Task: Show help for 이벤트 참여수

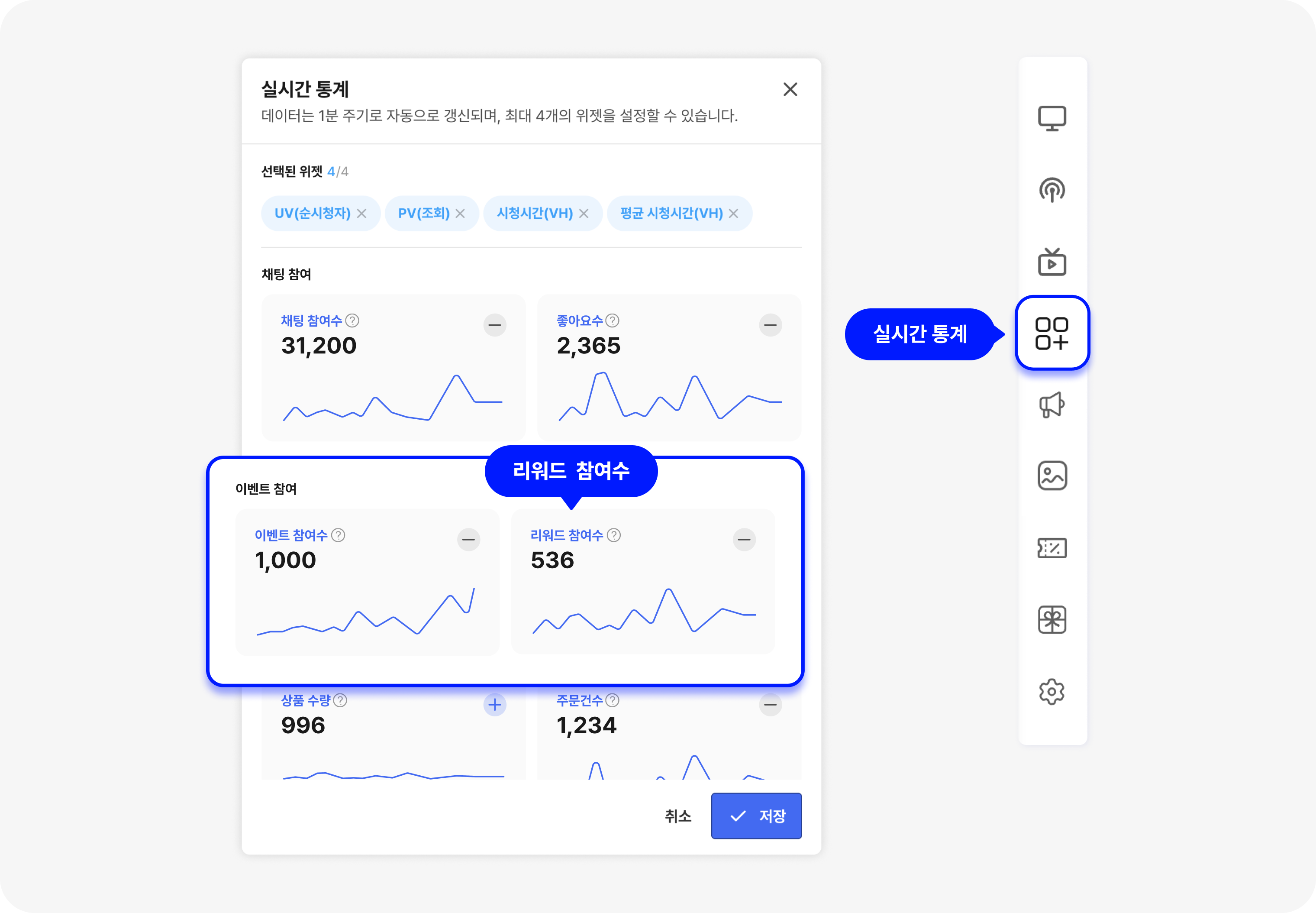Action: pos(339,535)
